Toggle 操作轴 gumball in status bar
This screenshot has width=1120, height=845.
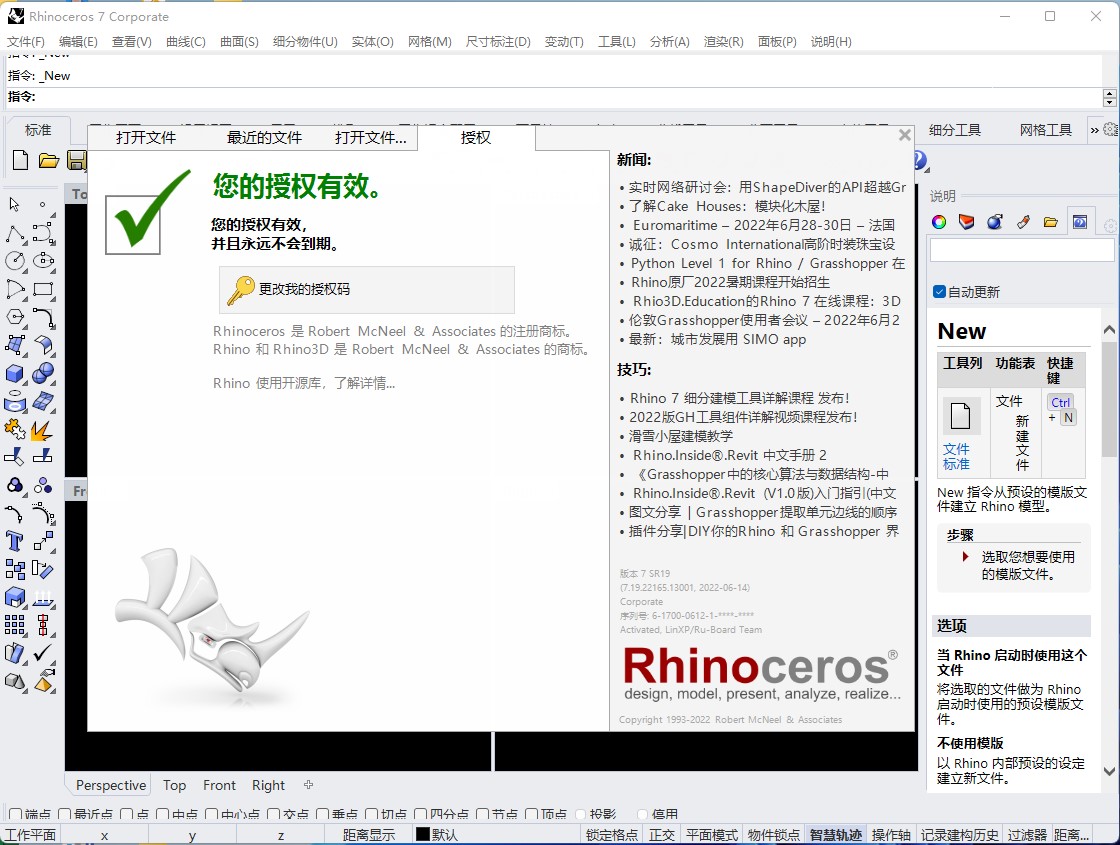(x=891, y=835)
